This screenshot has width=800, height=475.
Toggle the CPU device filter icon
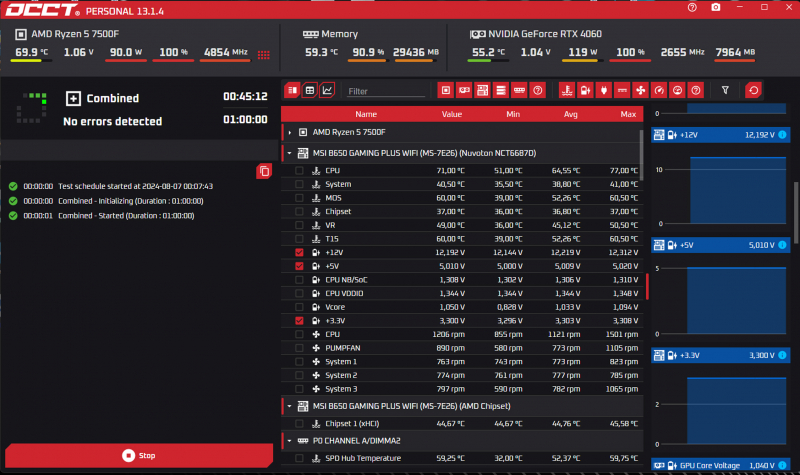tap(446, 90)
